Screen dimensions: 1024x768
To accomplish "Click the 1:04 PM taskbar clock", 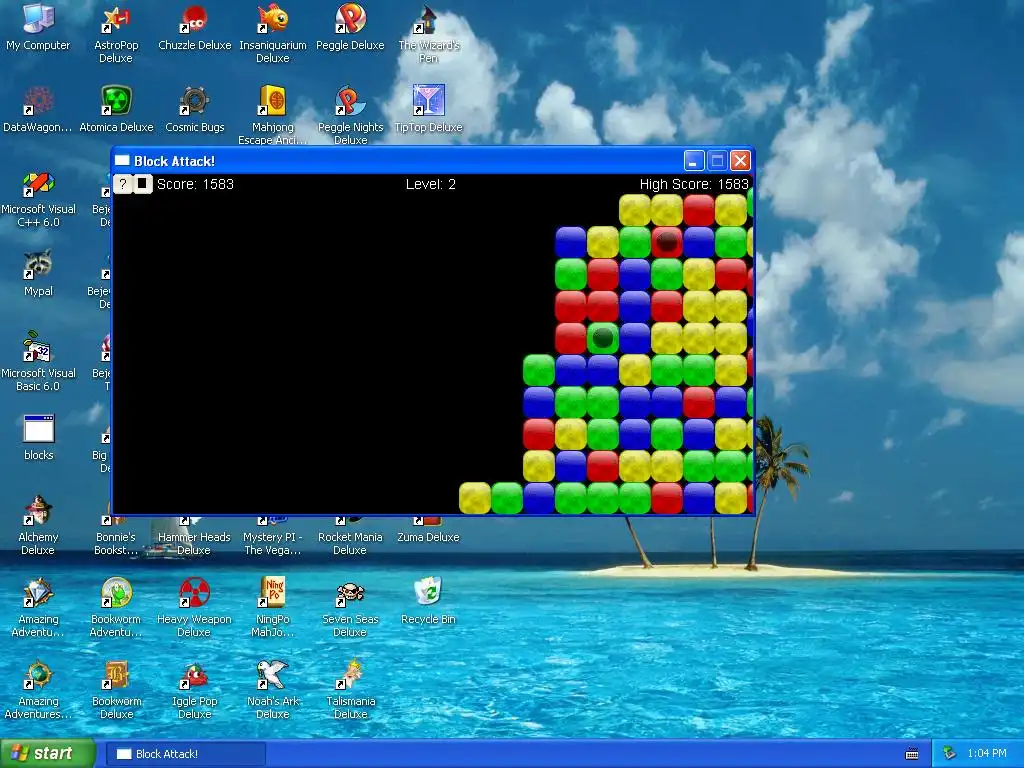I will pos(987,754).
